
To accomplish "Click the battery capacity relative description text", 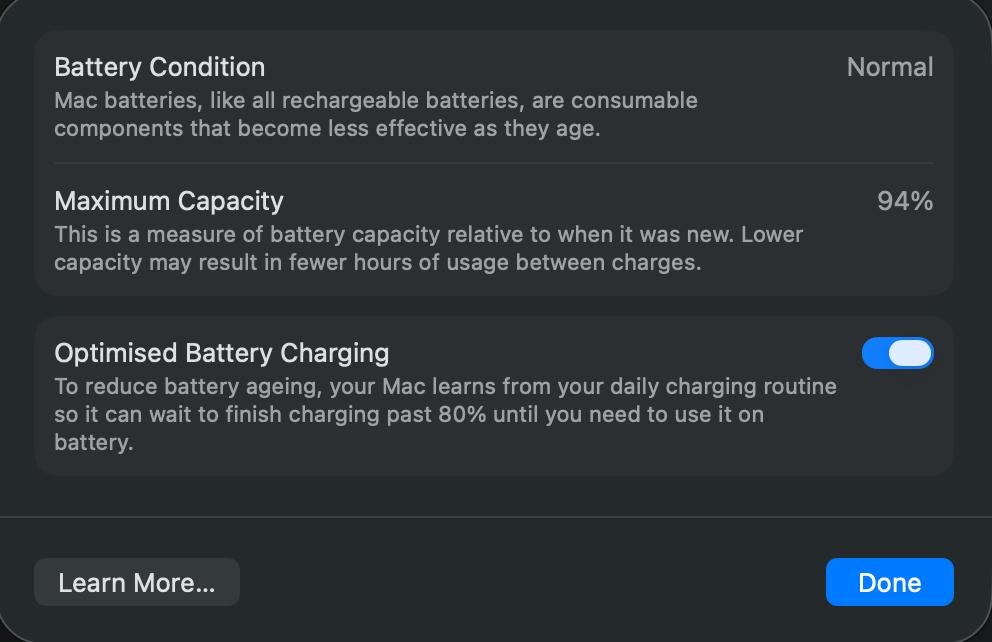I will (x=428, y=249).
